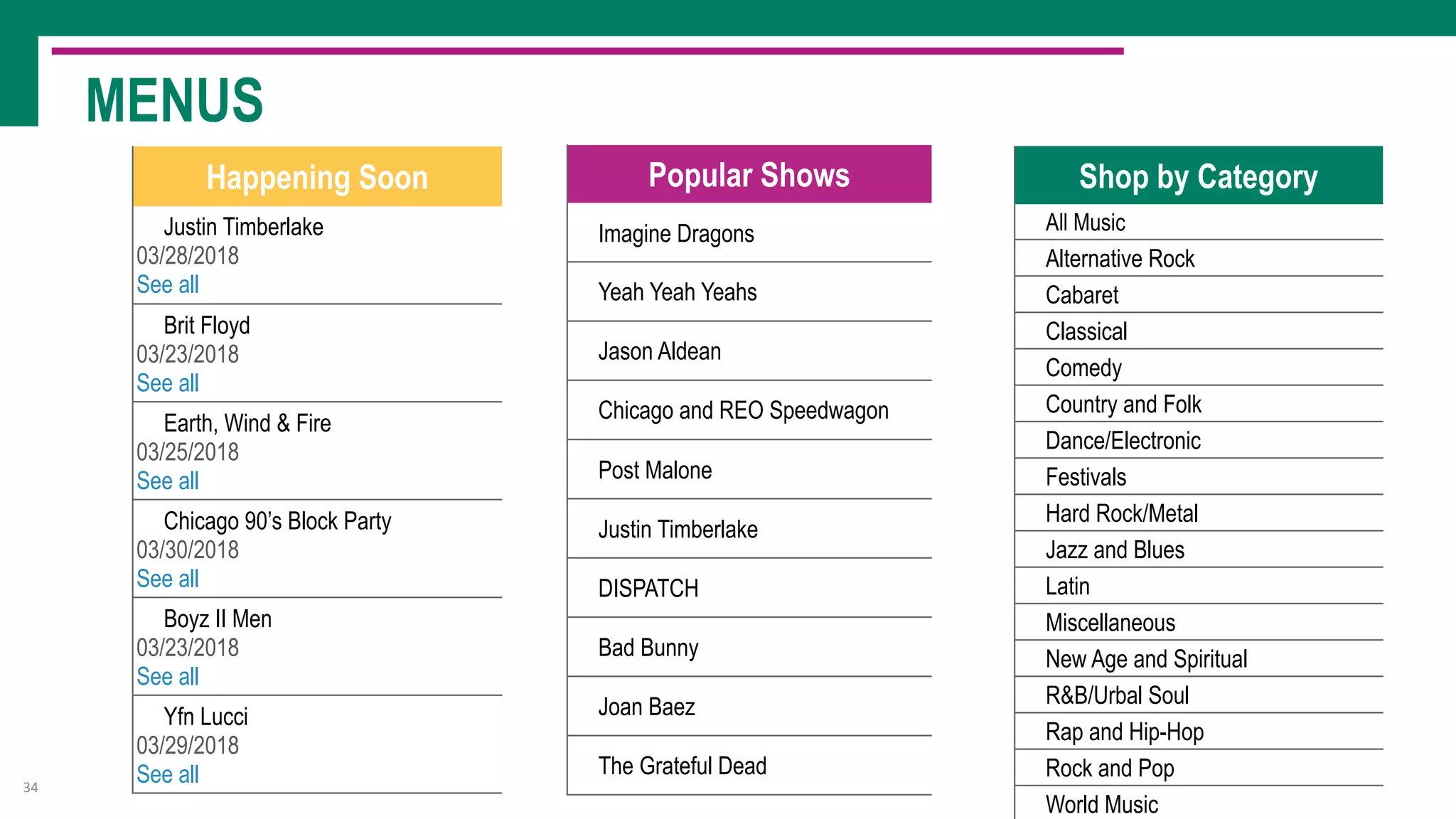The width and height of the screenshot is (1456, 819).
Task: Click the MENUS slide title
Action: click(175, 100)
